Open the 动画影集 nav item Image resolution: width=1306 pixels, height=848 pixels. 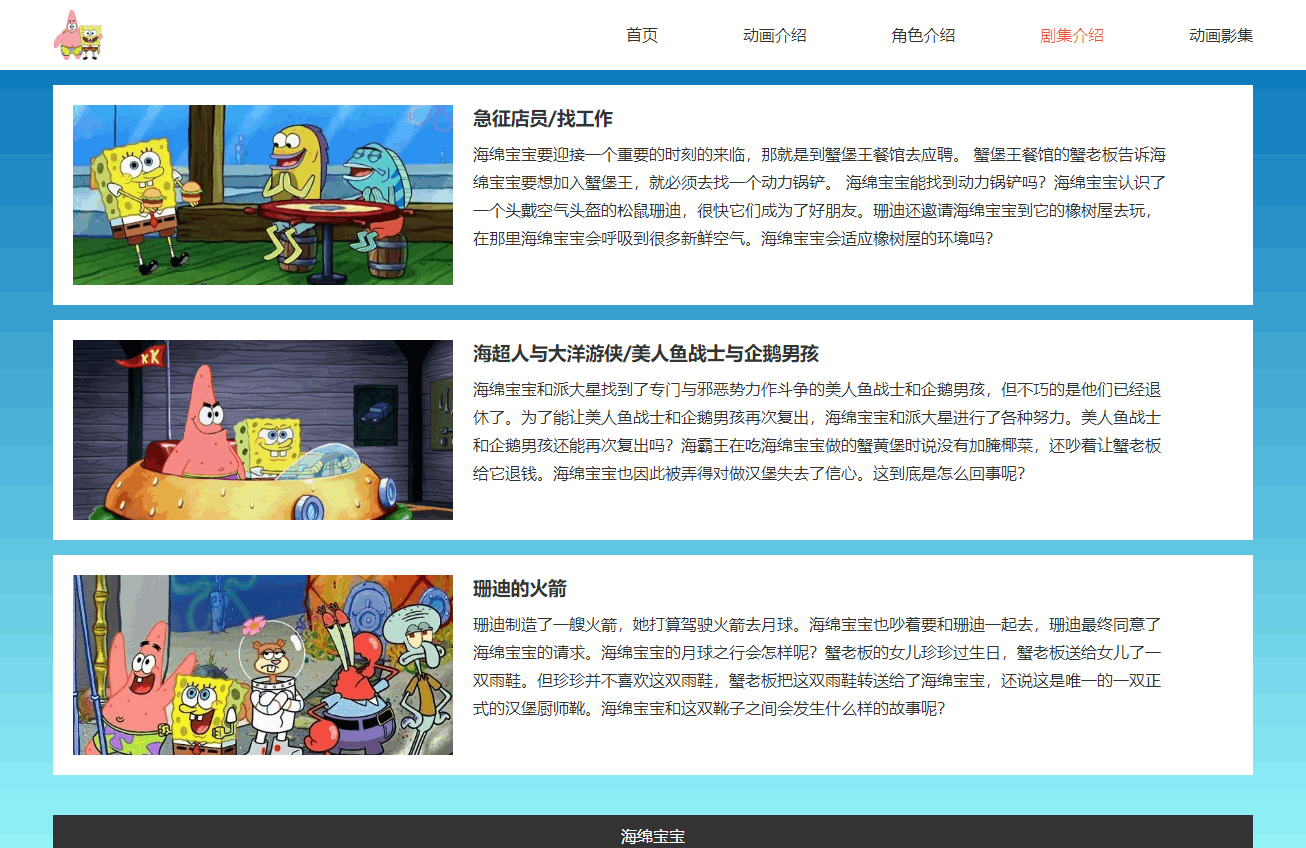click(x=1221, y=35)
